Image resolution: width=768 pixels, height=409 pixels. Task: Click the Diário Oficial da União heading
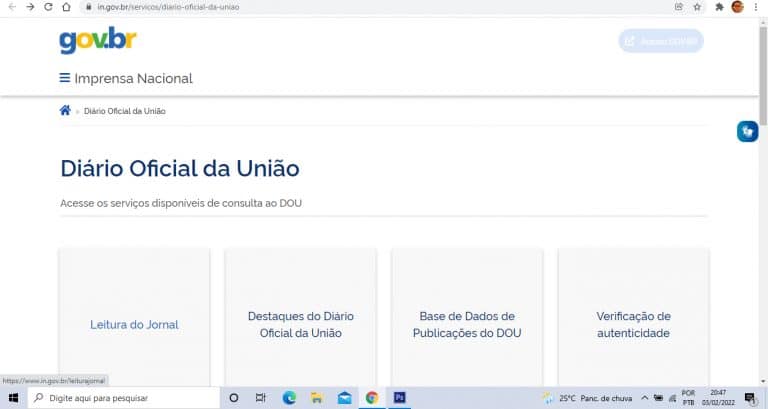tap(180, 168)
